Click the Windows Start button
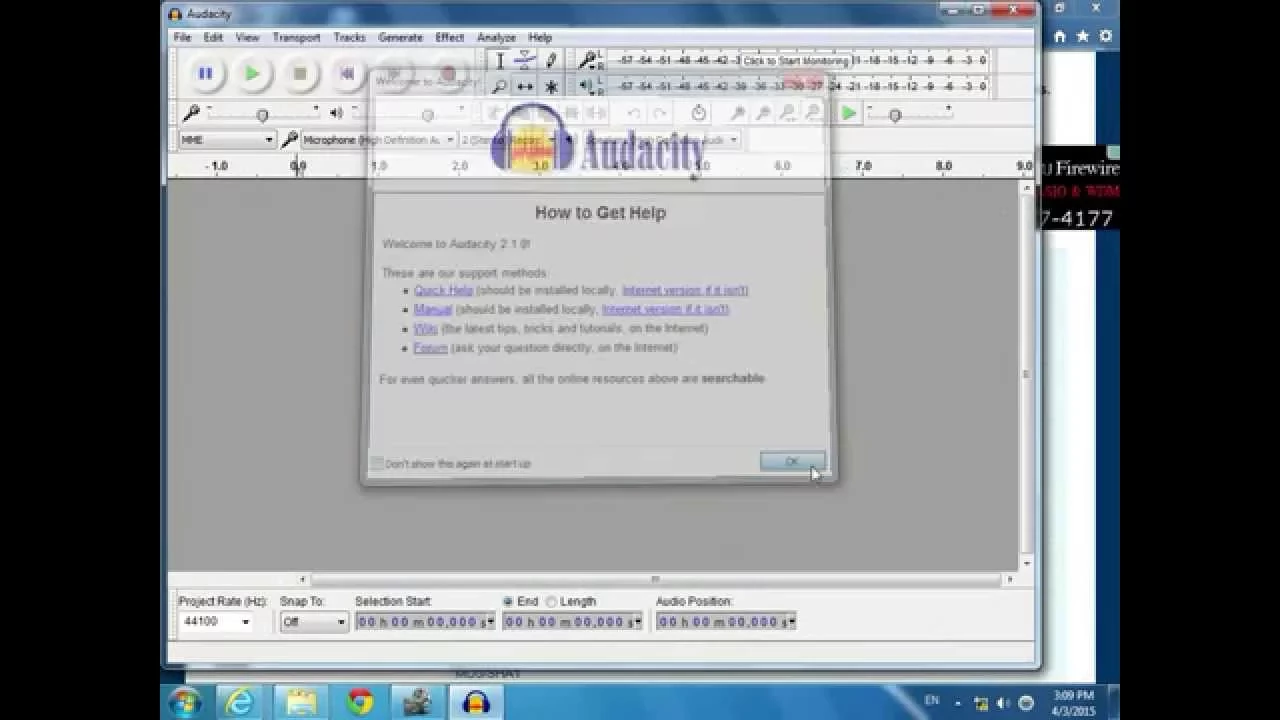The image size is (1280, 720). pos(184,702)
